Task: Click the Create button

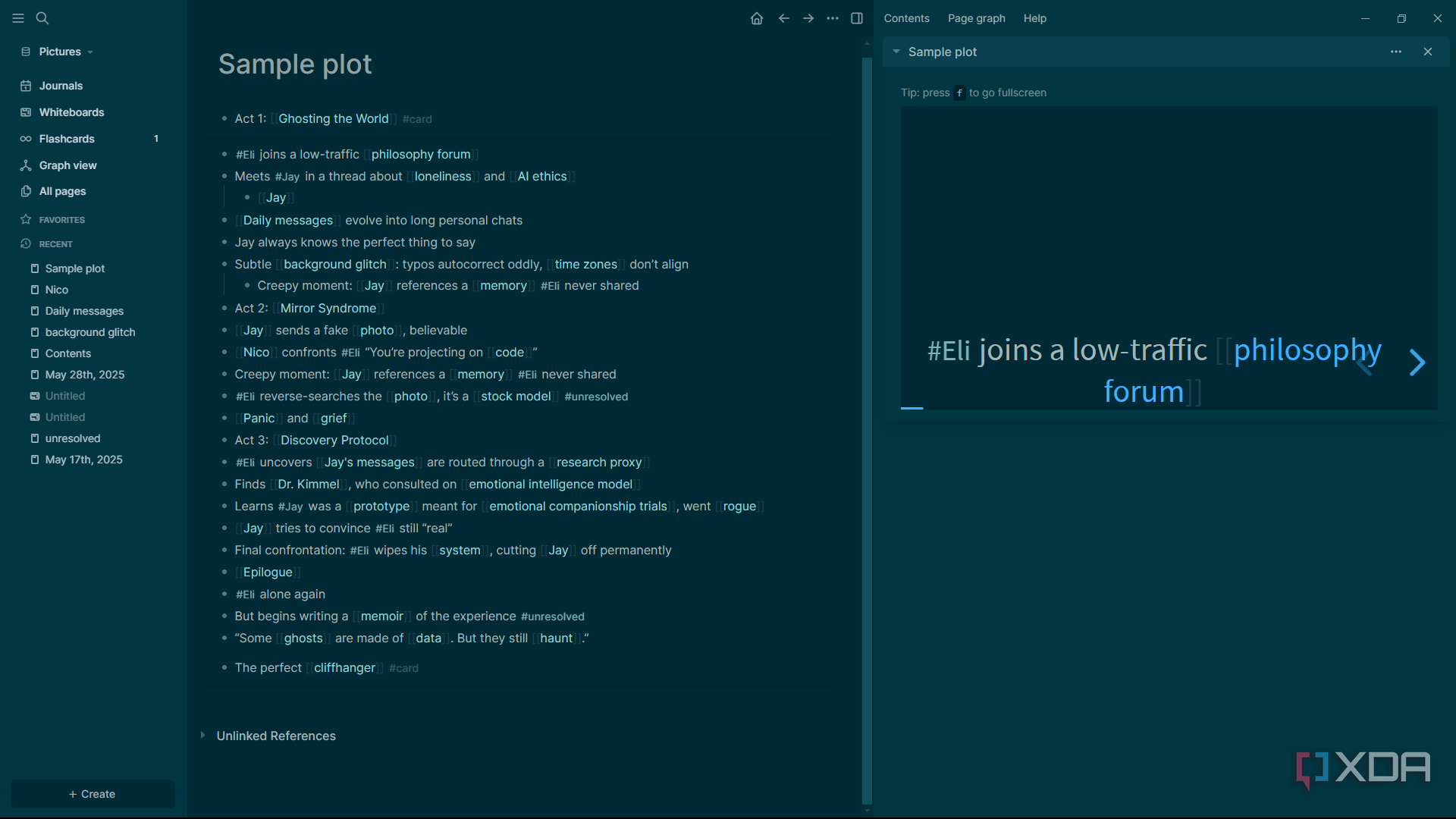Action: pos(93,794)
